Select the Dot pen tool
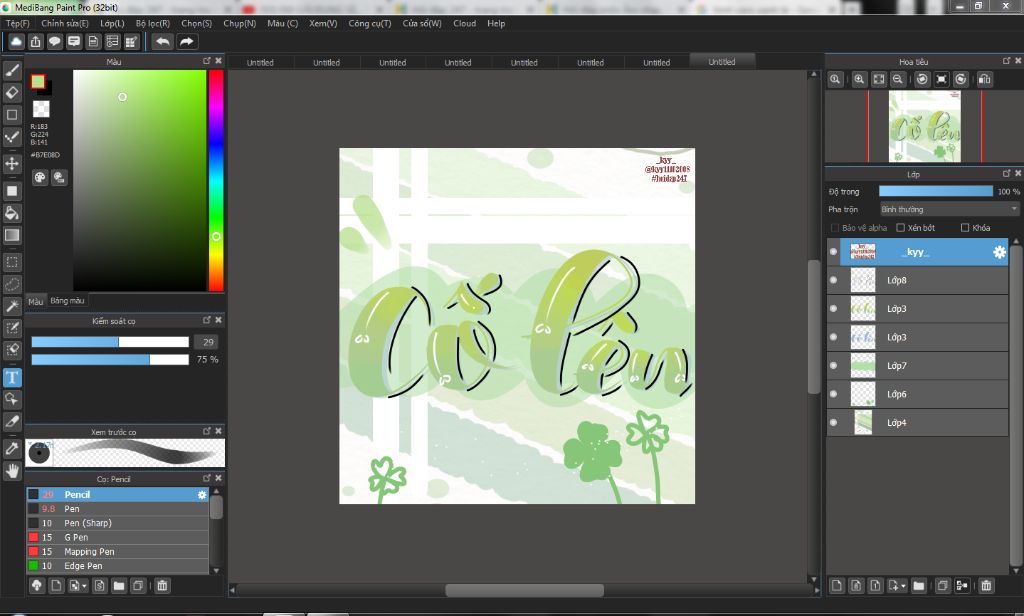 [x=12, y=136]
